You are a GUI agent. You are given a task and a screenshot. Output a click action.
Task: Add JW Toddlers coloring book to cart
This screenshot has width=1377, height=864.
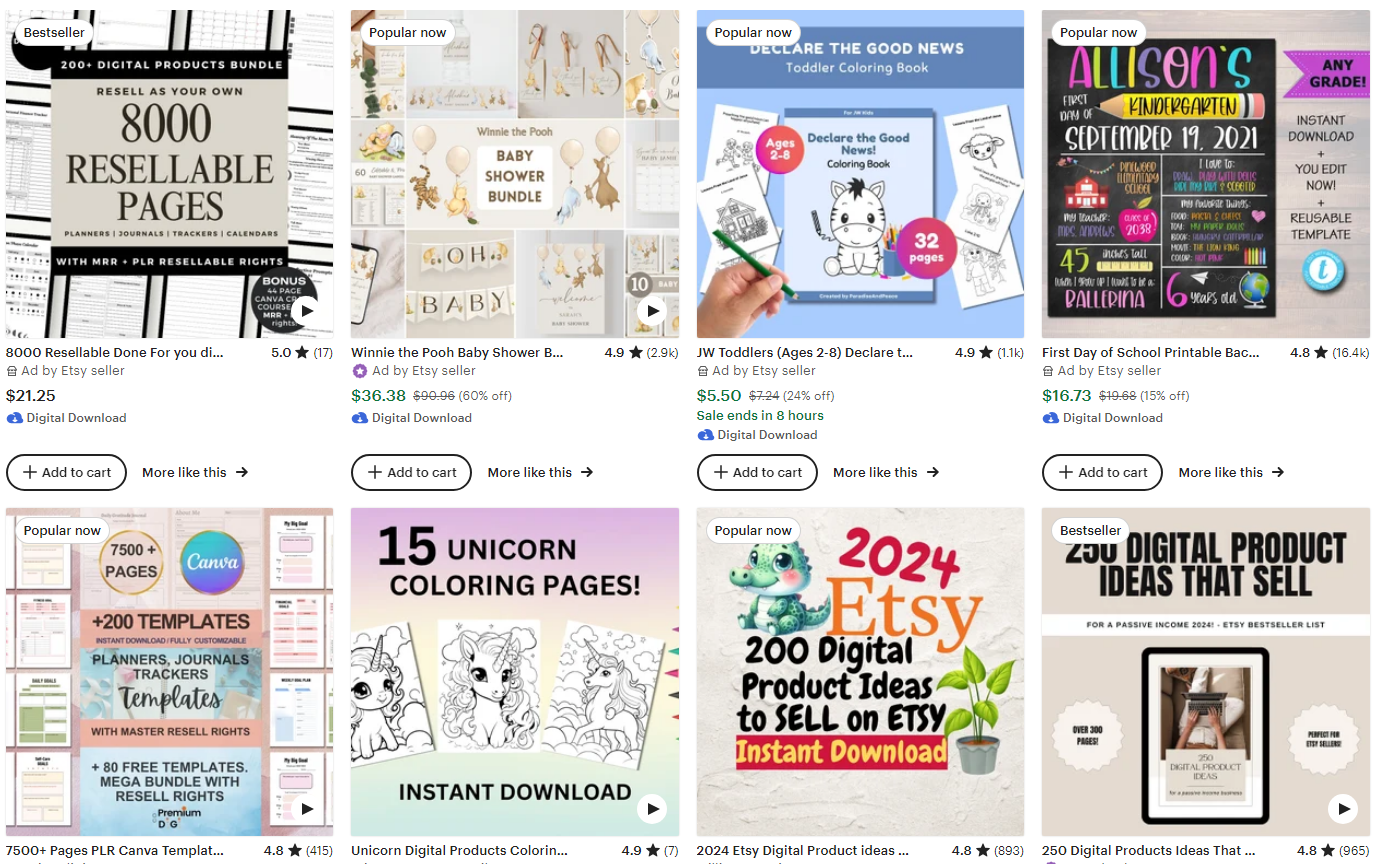coord(757,472)
